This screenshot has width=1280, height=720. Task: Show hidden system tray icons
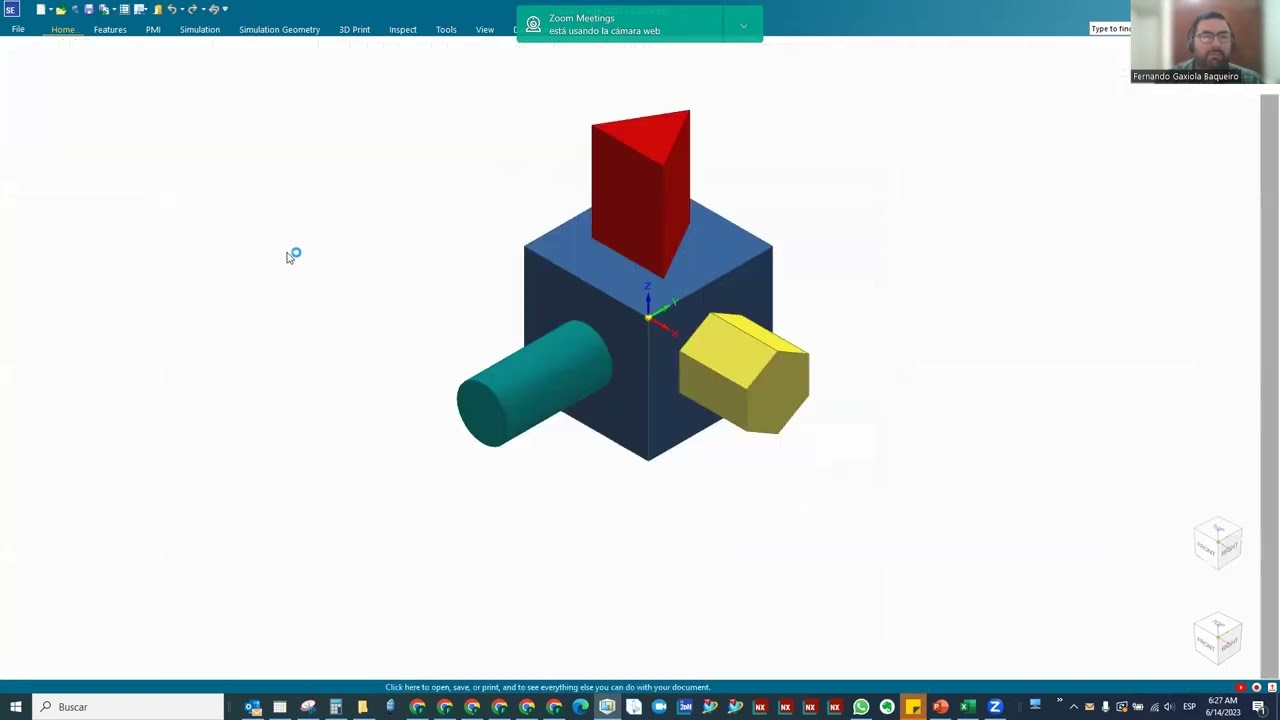(1074, 707)
